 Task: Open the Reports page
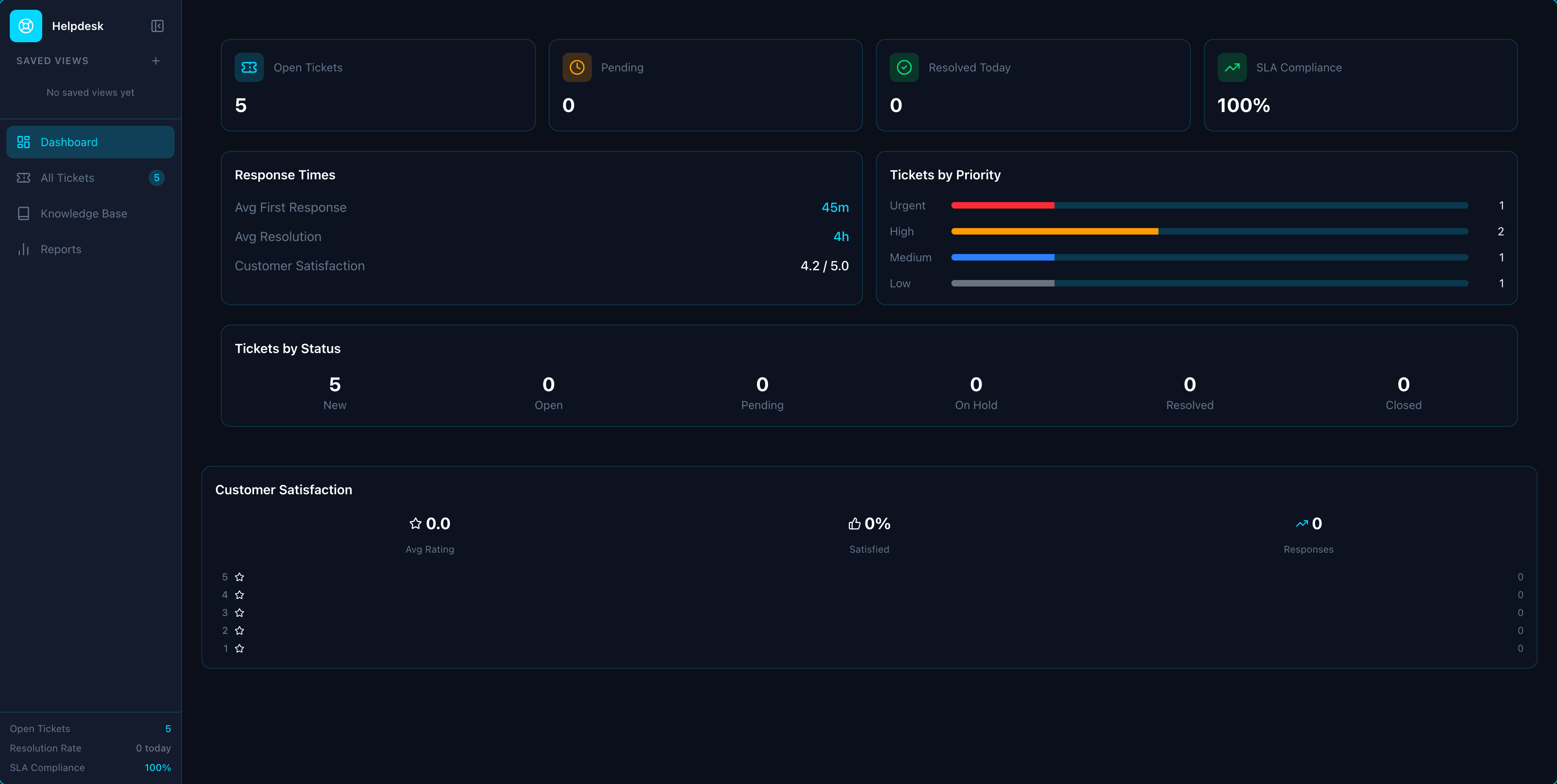click(x=61, y=249)
